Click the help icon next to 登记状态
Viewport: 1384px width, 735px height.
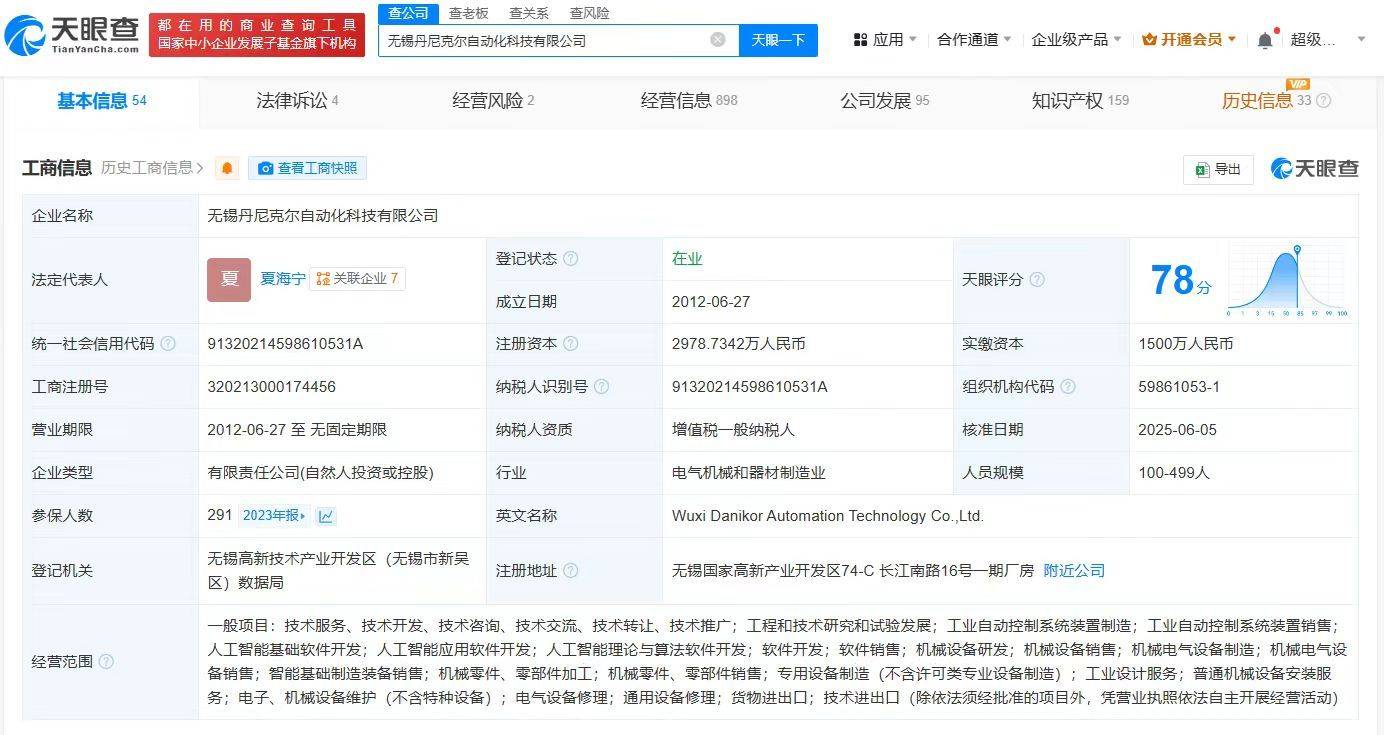tap(571, 259)
